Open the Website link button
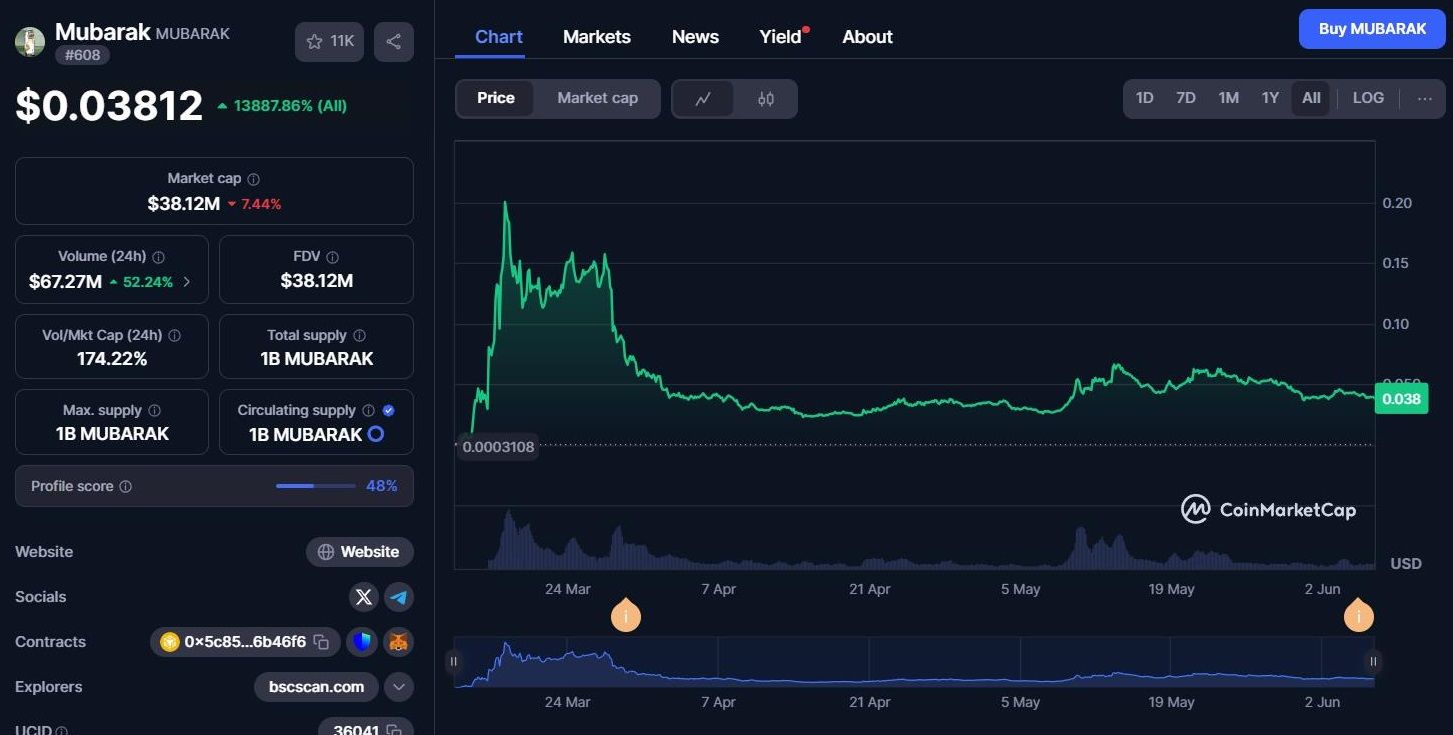 (x=360, y=552)
